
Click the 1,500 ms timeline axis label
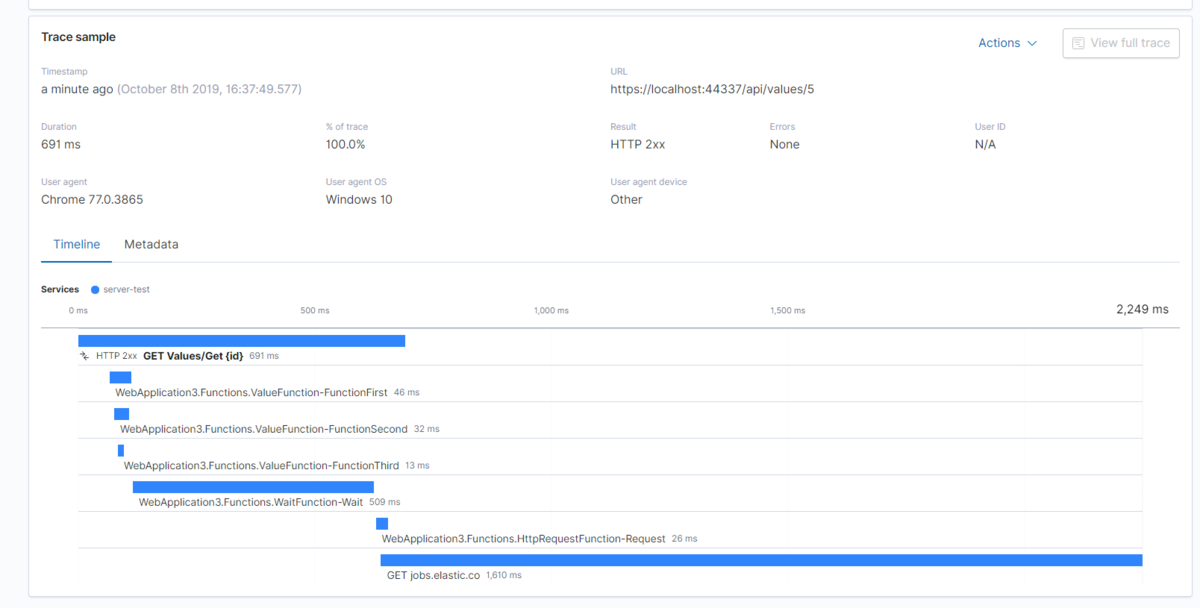(x=787, y=311)
